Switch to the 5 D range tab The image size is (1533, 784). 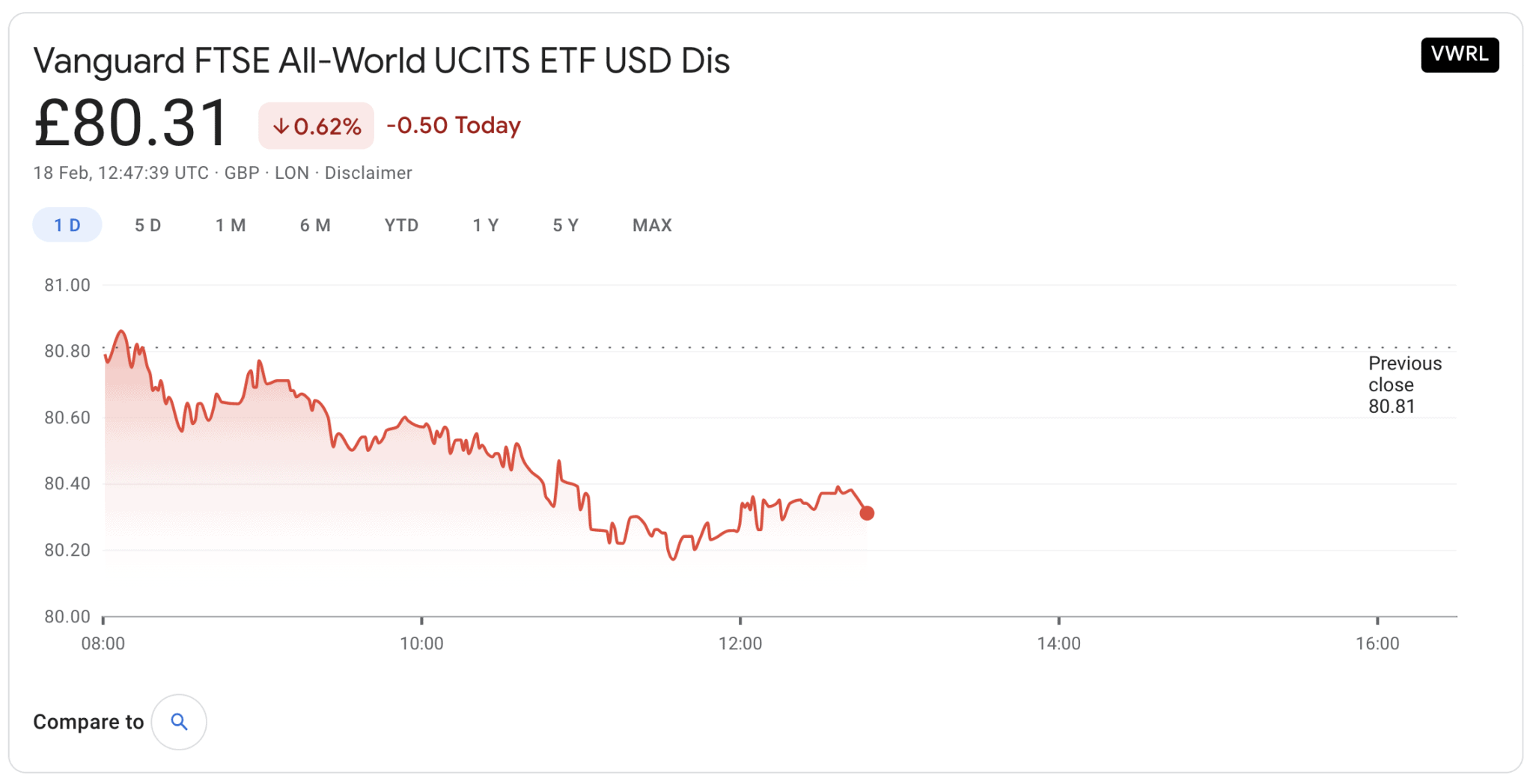147,225
